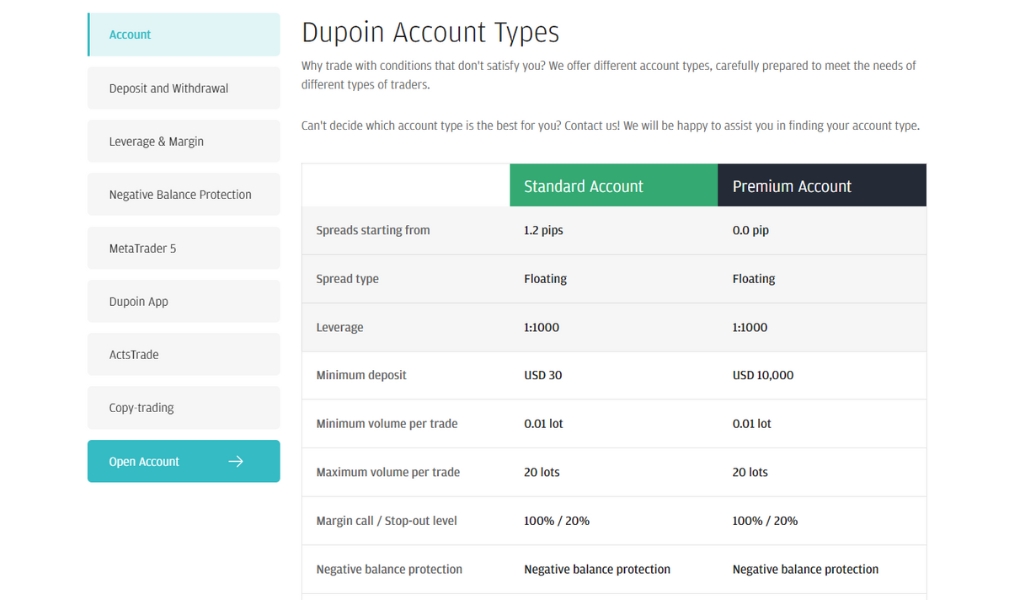Image resolution: width=1020 pixels, height=600 pixels.
Task: Select Leverage & Margin in sidebar
Action: [183, 141]
